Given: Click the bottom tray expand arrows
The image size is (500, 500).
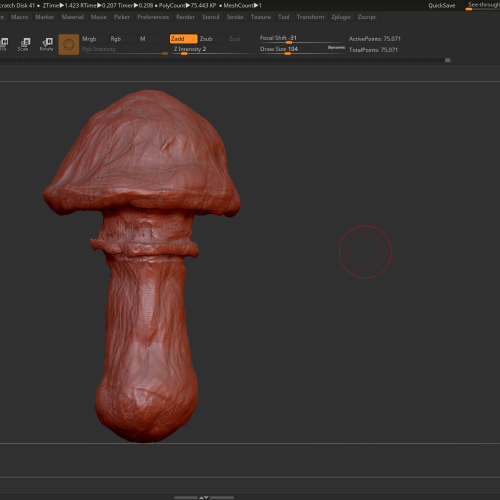Looking at the screenshot, I should click(204, 497).
